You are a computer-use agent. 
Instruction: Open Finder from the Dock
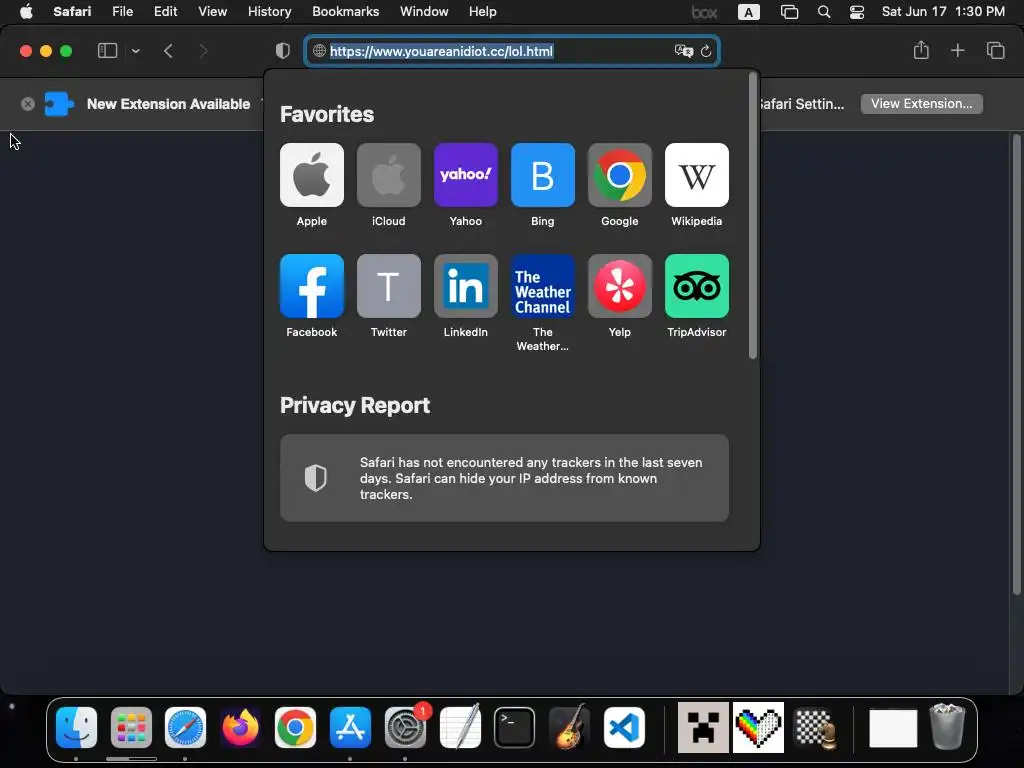tap(76, 728)
